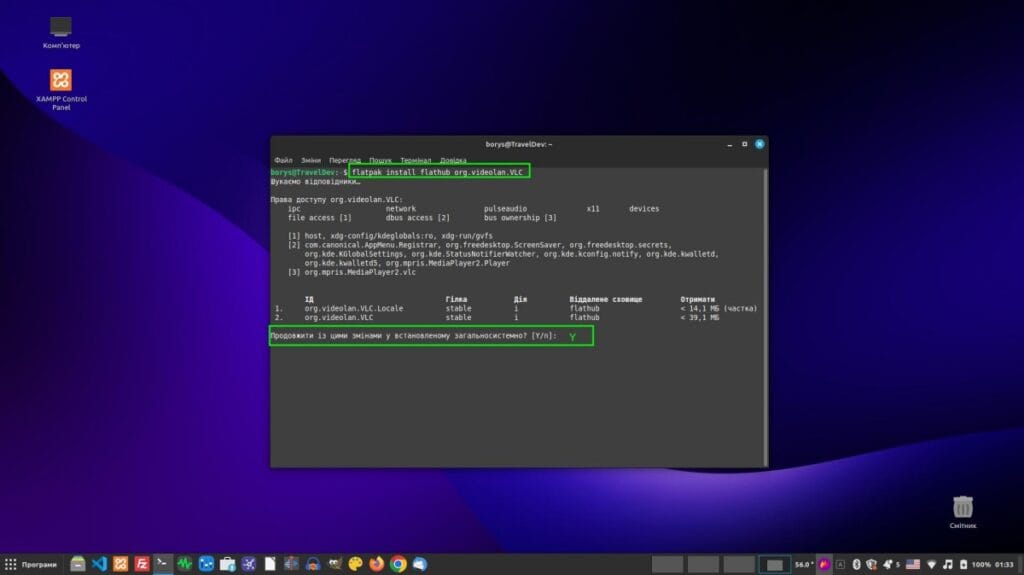This screenshot has width=1024, height=575.
Task: Open the gray-blue diff tool taskbar icon
Action: (291, 564)
